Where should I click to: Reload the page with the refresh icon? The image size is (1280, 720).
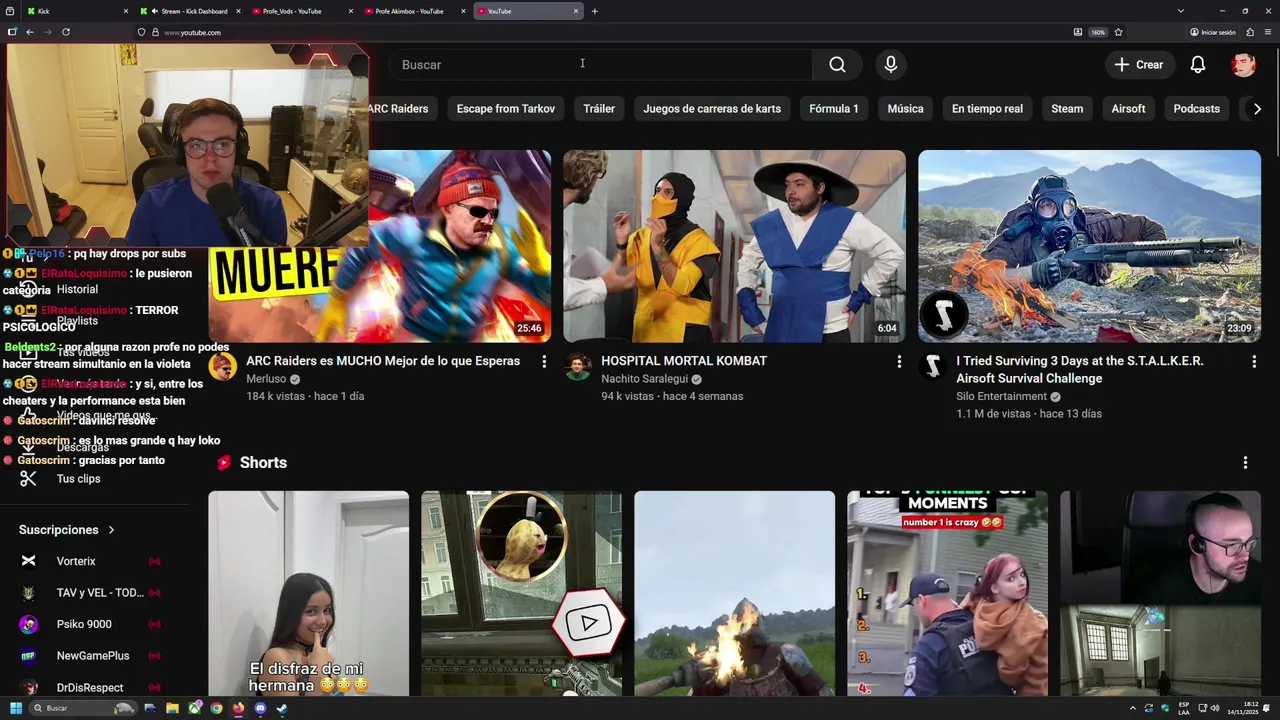pyautogui.click(x=66, y=32)
